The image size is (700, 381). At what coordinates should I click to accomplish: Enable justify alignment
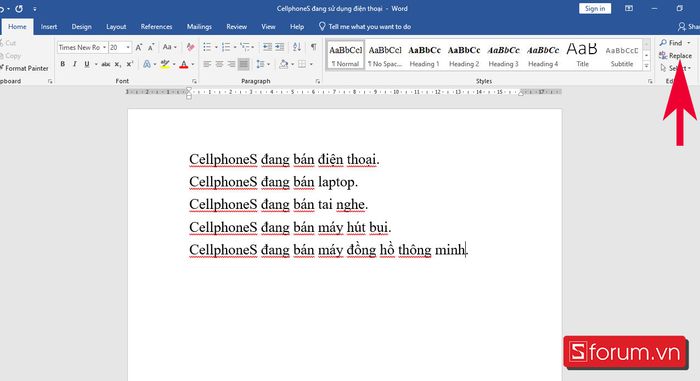tap(243, 64)
